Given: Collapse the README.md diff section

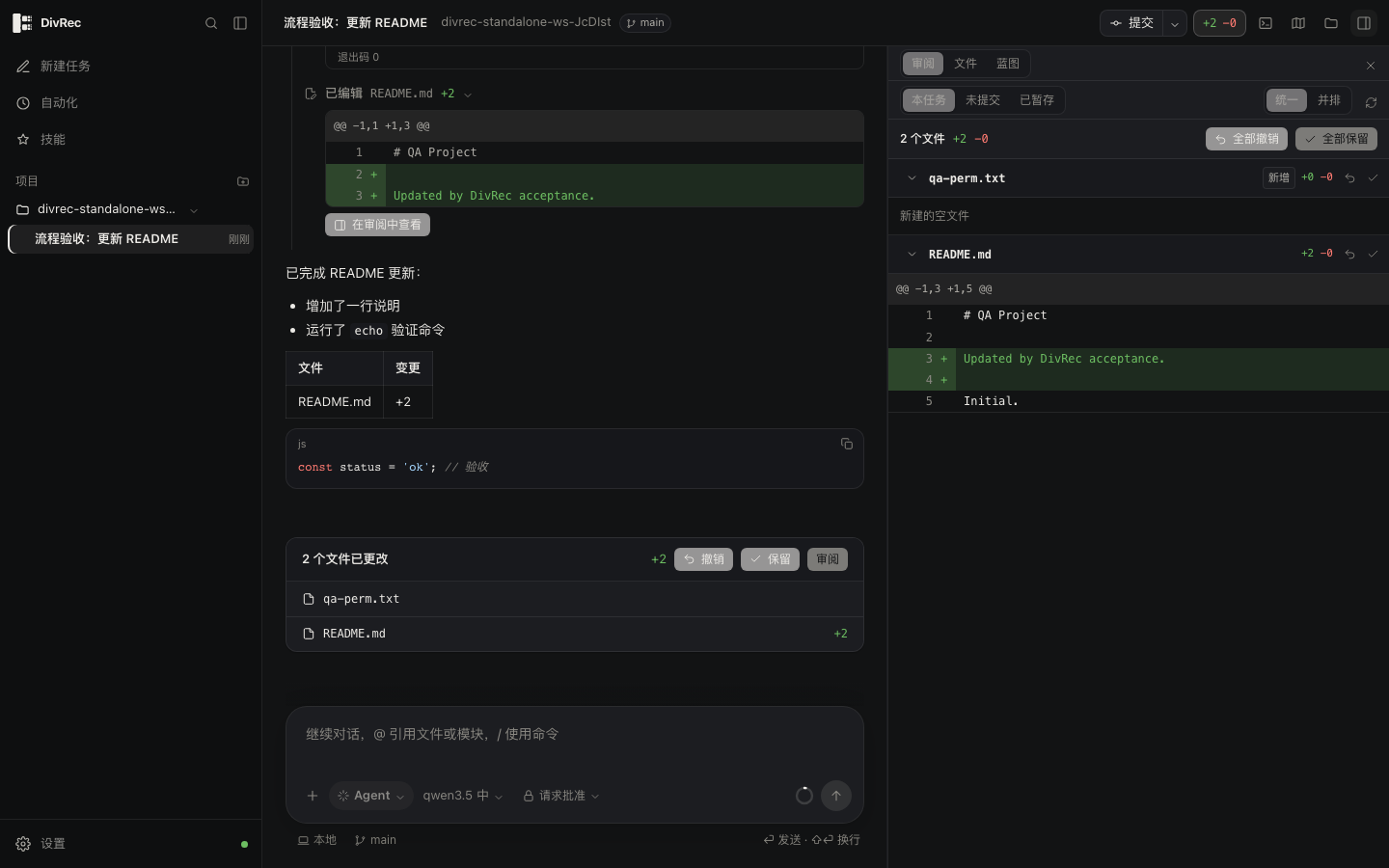Looking at the screenshot, I should coord(912,255).
